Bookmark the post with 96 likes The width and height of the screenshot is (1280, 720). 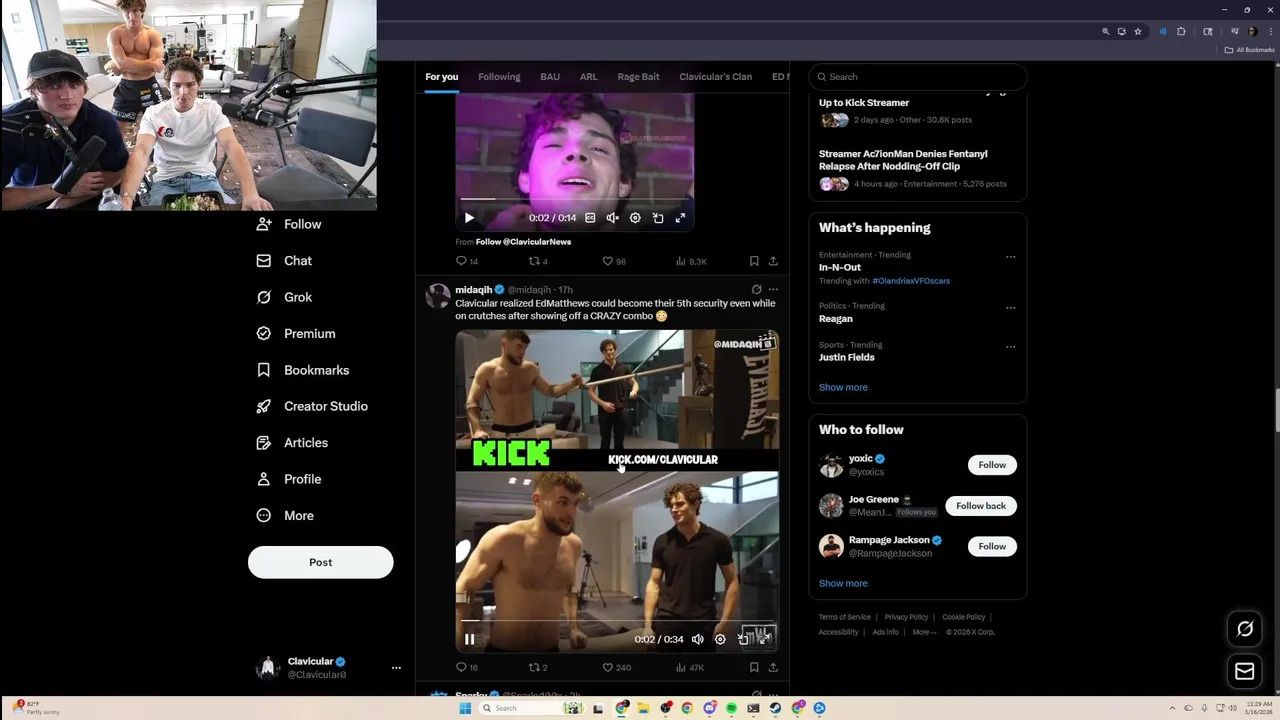pos(754,261)
